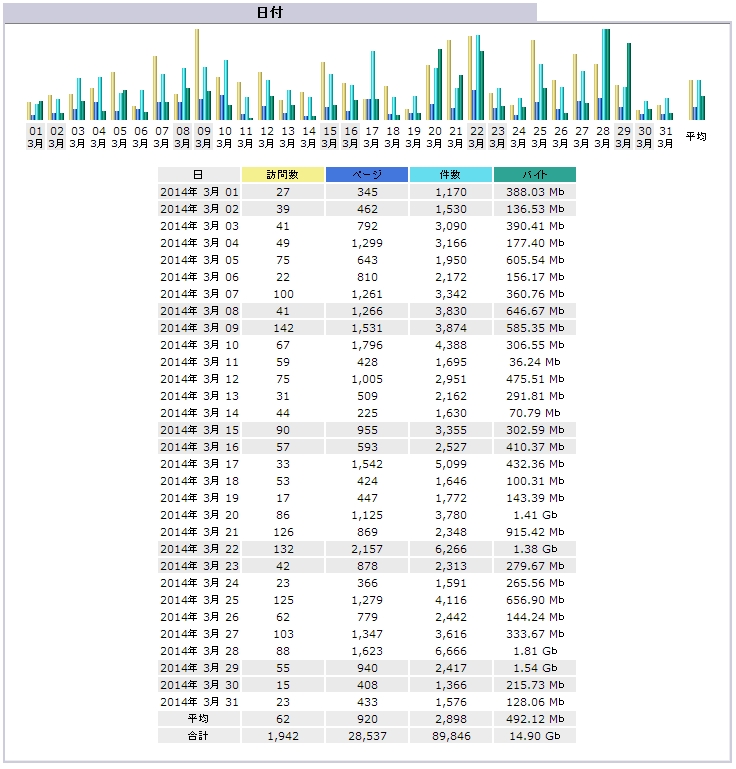
Task: Click the chart label 31 3月
Action: pyautogui.click(x=665, y=137)
